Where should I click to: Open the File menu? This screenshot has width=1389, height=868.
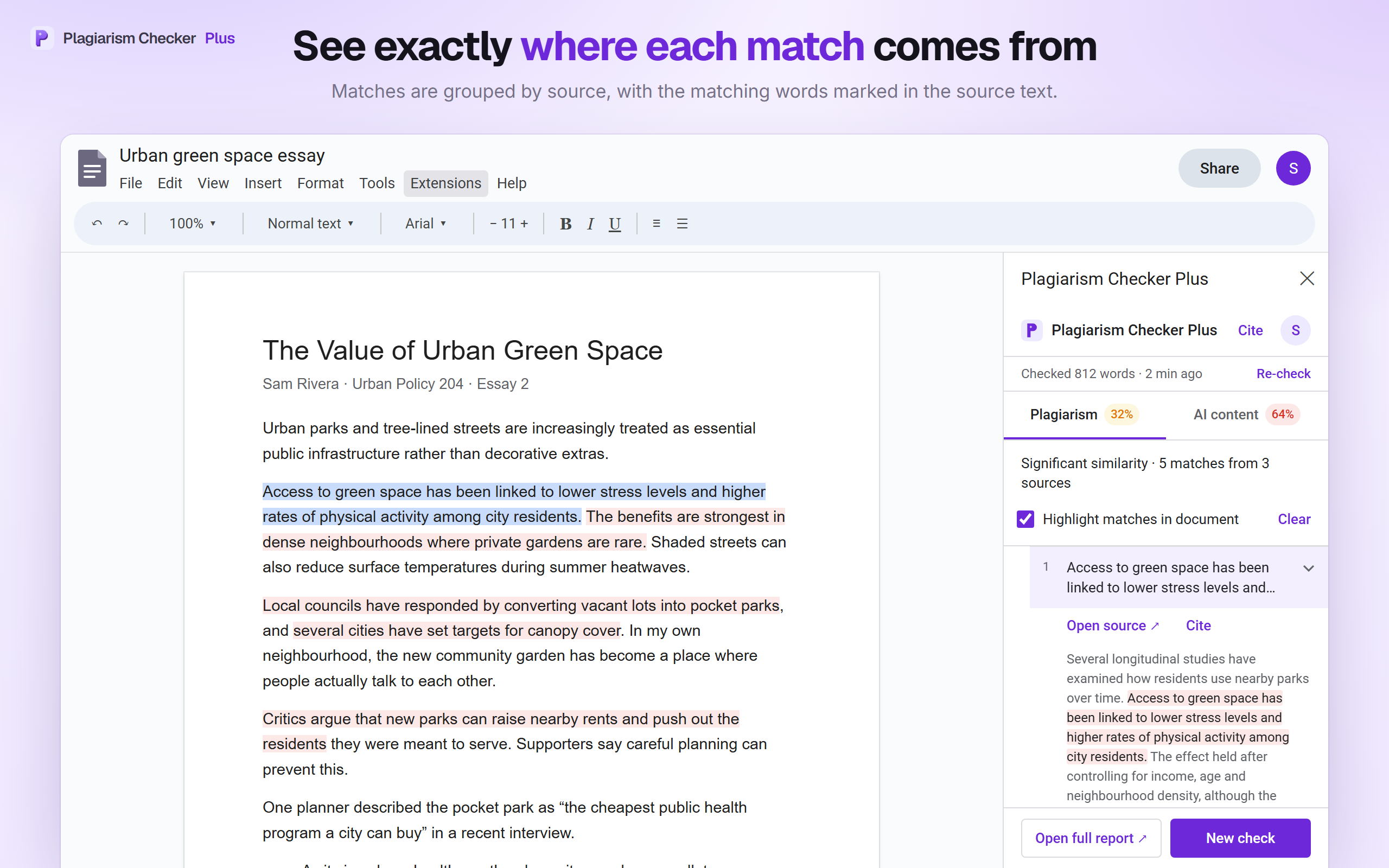coord(131,183)
